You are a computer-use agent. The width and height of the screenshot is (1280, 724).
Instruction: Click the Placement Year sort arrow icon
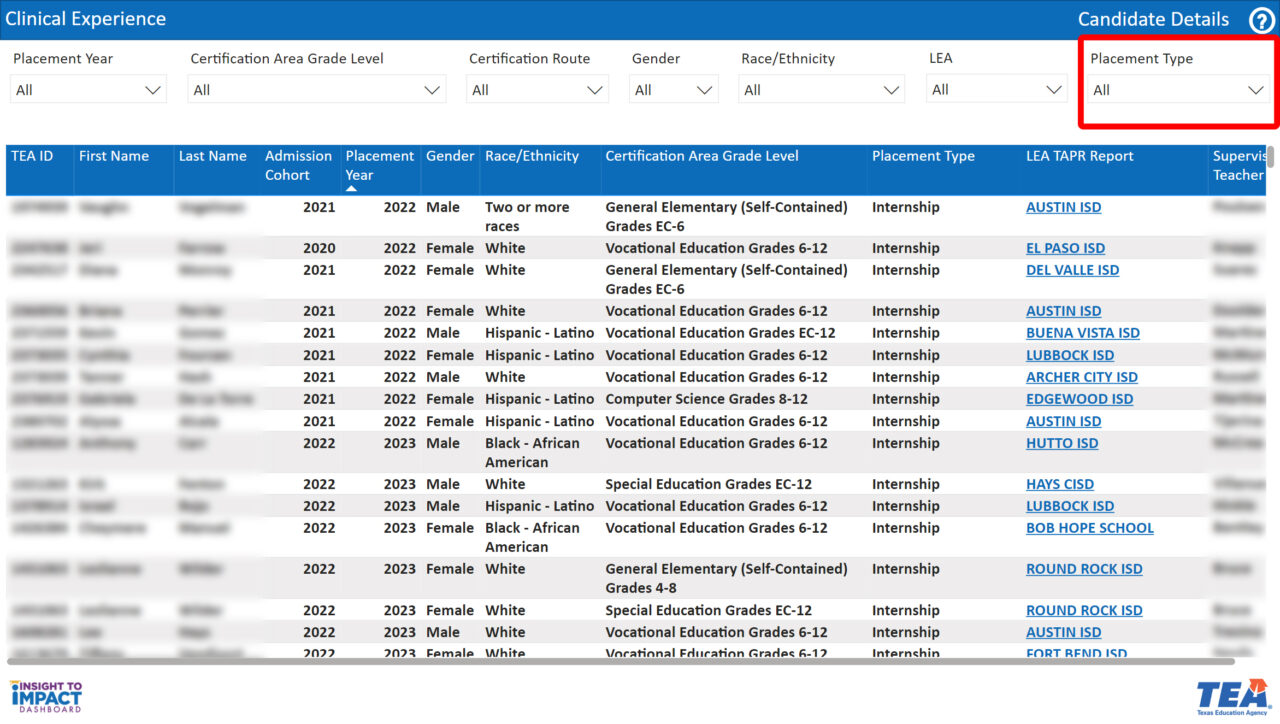pos(351,188)
